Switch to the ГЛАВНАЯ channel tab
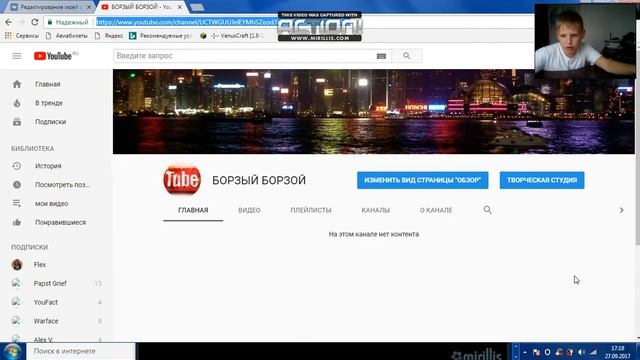 click(193, 210)
